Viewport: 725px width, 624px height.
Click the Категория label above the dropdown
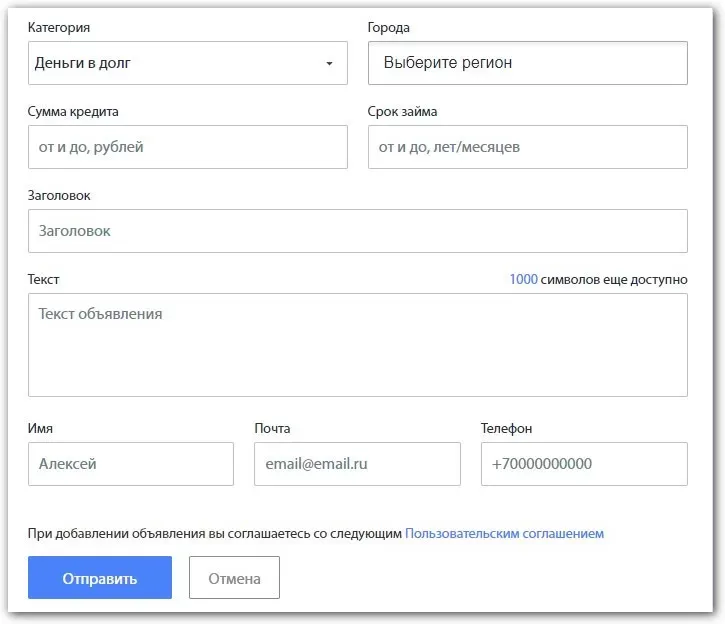point(65,28)
